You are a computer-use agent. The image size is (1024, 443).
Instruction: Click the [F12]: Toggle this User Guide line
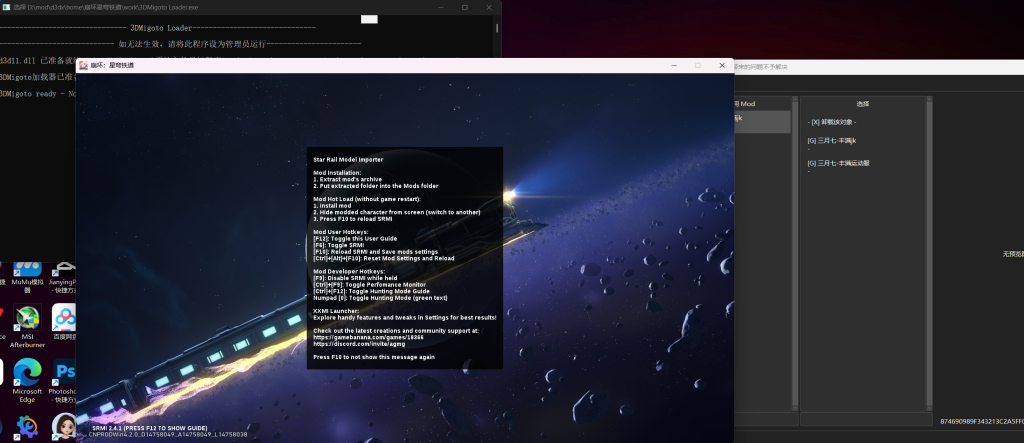coord(355,238)
